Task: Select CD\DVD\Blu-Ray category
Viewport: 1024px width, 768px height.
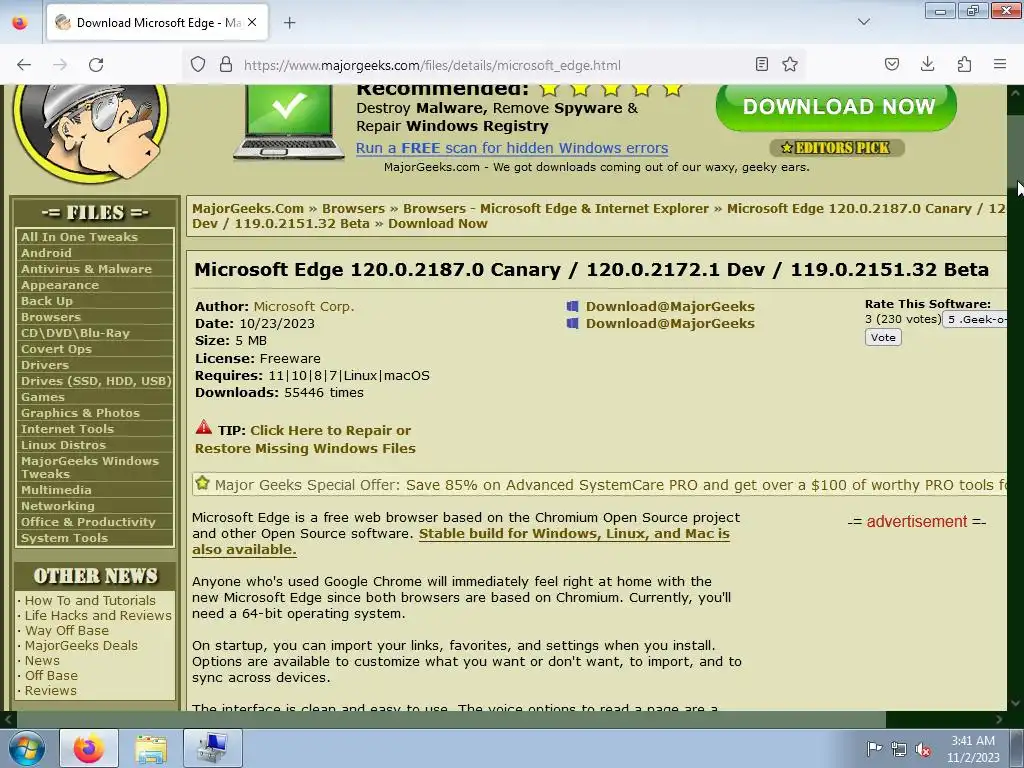Action: tap(75, 333)
